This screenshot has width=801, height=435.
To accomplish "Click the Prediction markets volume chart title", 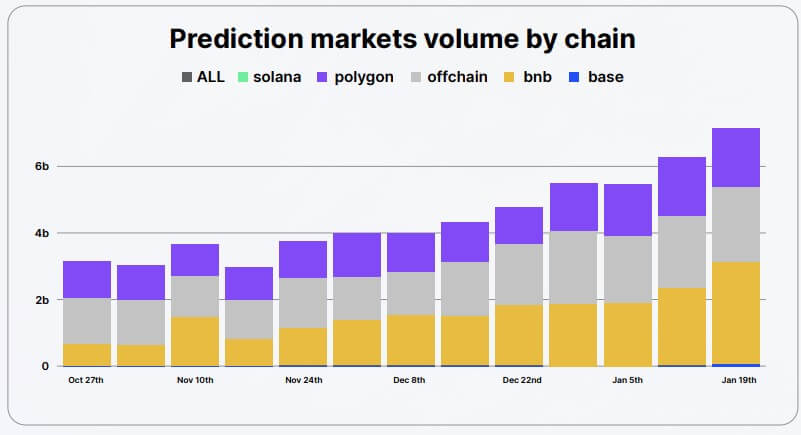I will pyautogui.click(x=402, y=40).
